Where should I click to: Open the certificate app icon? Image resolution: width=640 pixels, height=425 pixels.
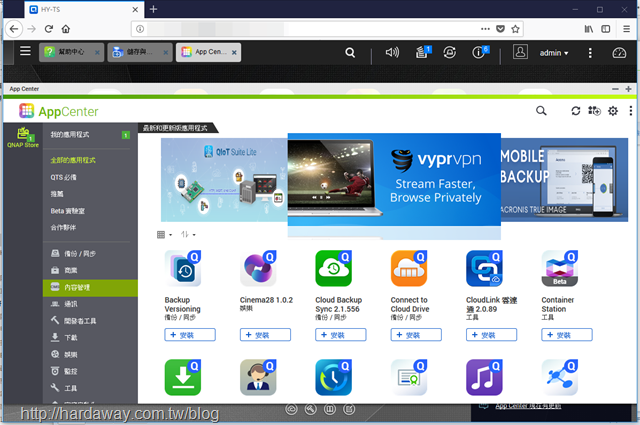409,378
